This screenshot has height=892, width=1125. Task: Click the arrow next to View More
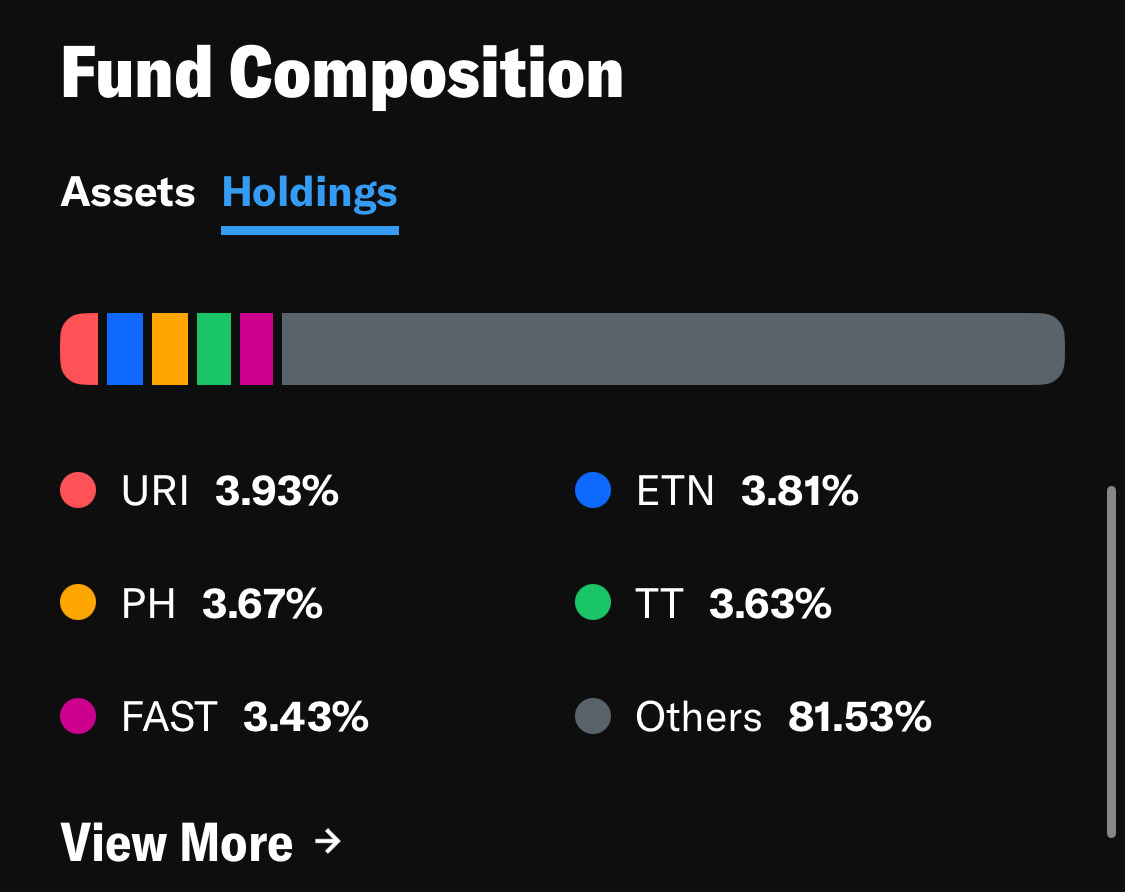click(326, 842)
